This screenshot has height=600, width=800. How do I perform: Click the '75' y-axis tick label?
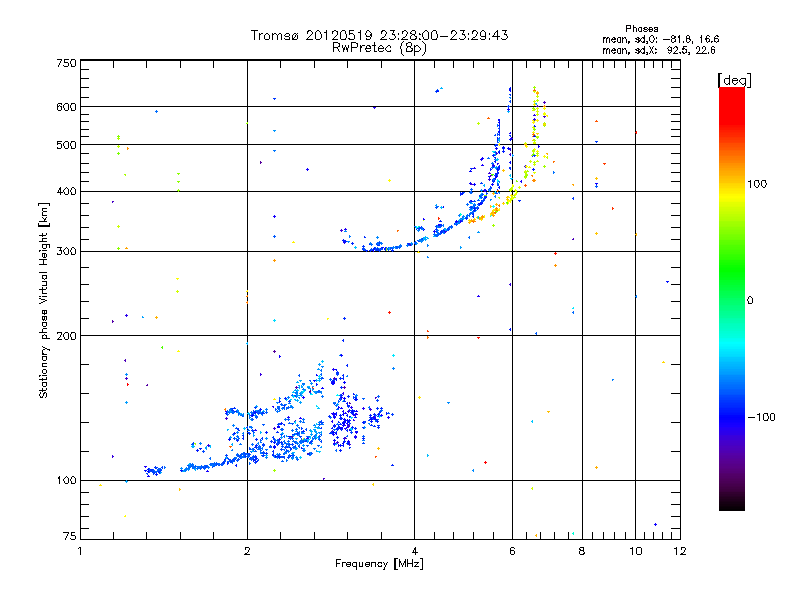click(x=70, y=536)
